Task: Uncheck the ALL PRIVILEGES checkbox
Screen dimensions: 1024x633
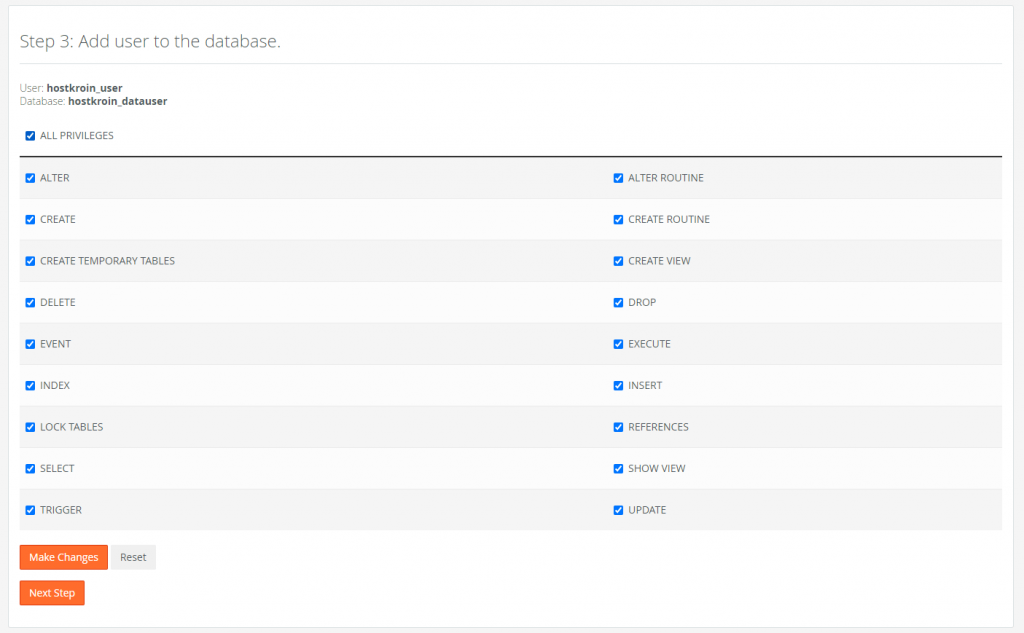Action: coord(30,136)
